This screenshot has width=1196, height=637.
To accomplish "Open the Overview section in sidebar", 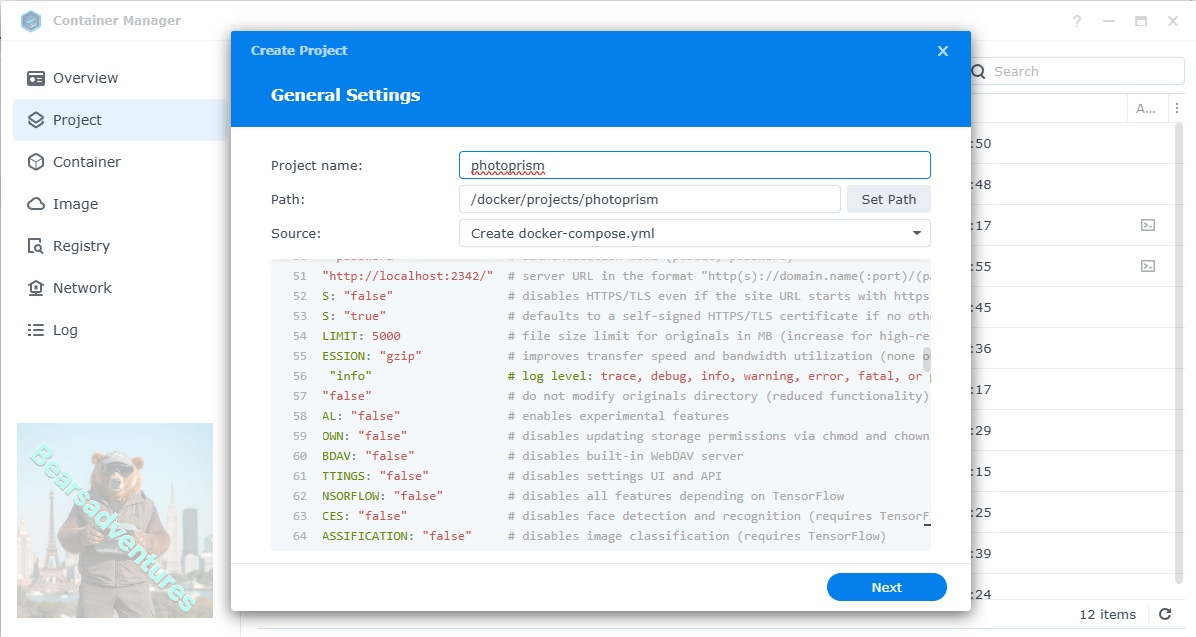I will click(x=85, y=78).
